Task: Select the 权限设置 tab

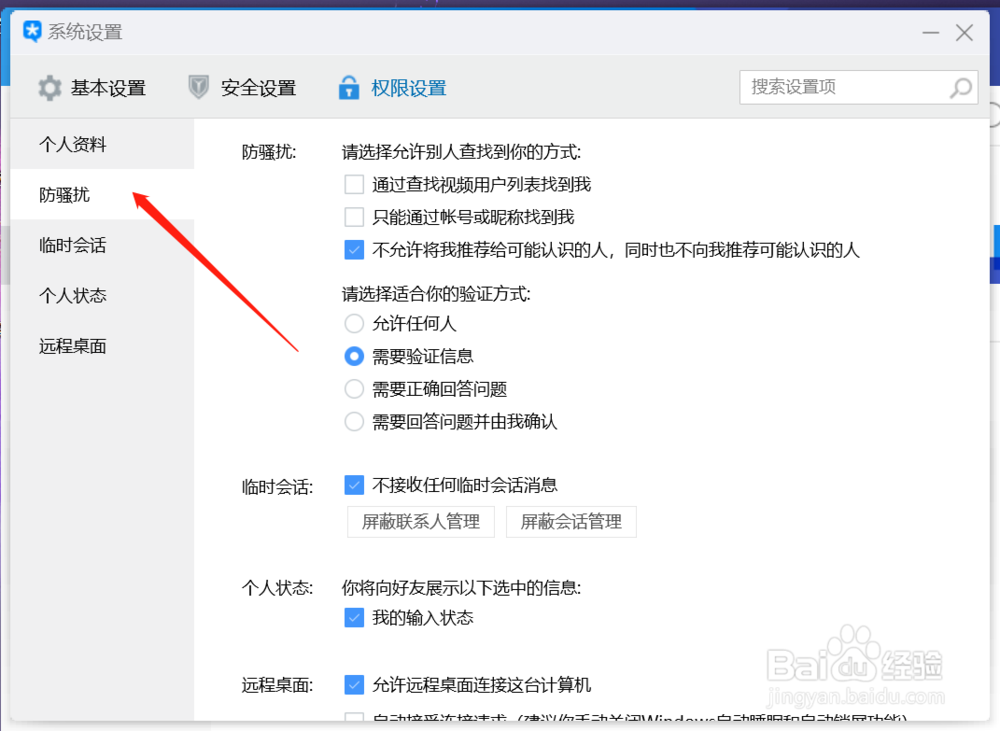Action: tap(392, 88)
